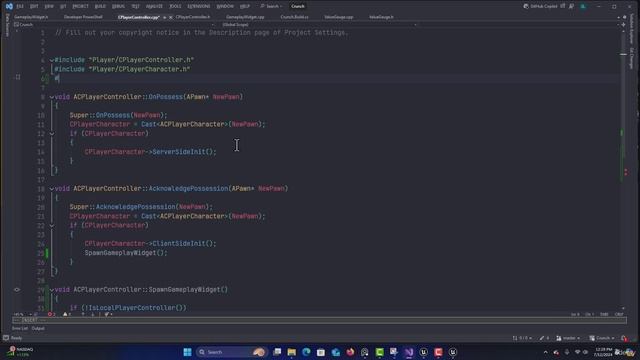Screen dimensions: 640x360
Task: Open the green Camtasia taskbar icon
Action: [380, 352]
